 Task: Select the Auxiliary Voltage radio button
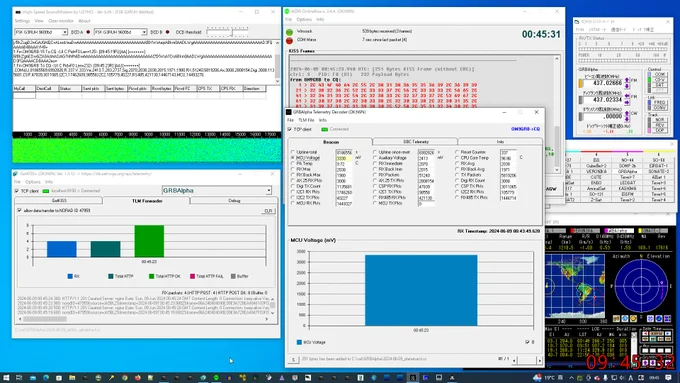tap(375, 158)
